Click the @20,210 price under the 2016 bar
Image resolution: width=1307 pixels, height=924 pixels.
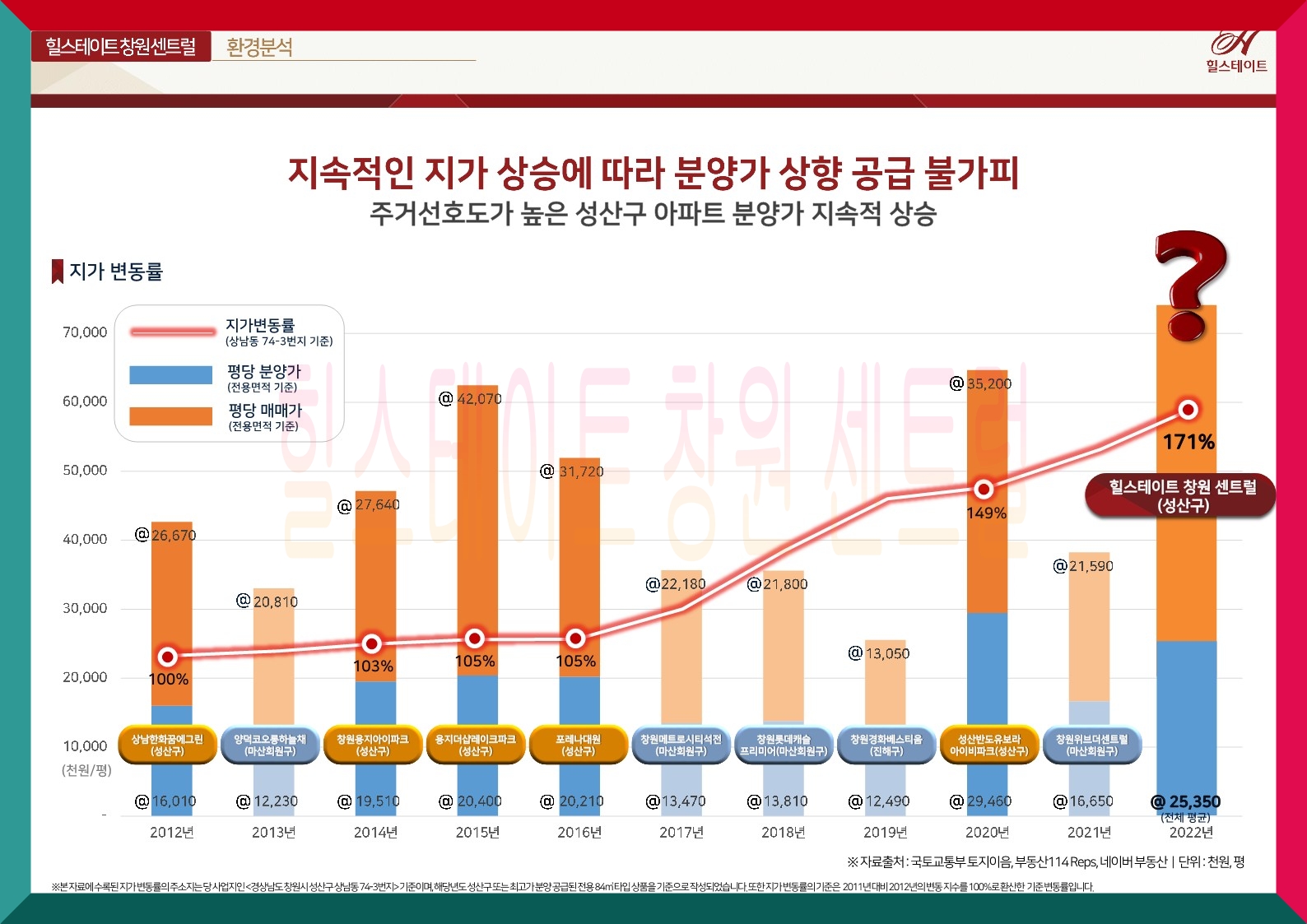click(x=572, y=801)
